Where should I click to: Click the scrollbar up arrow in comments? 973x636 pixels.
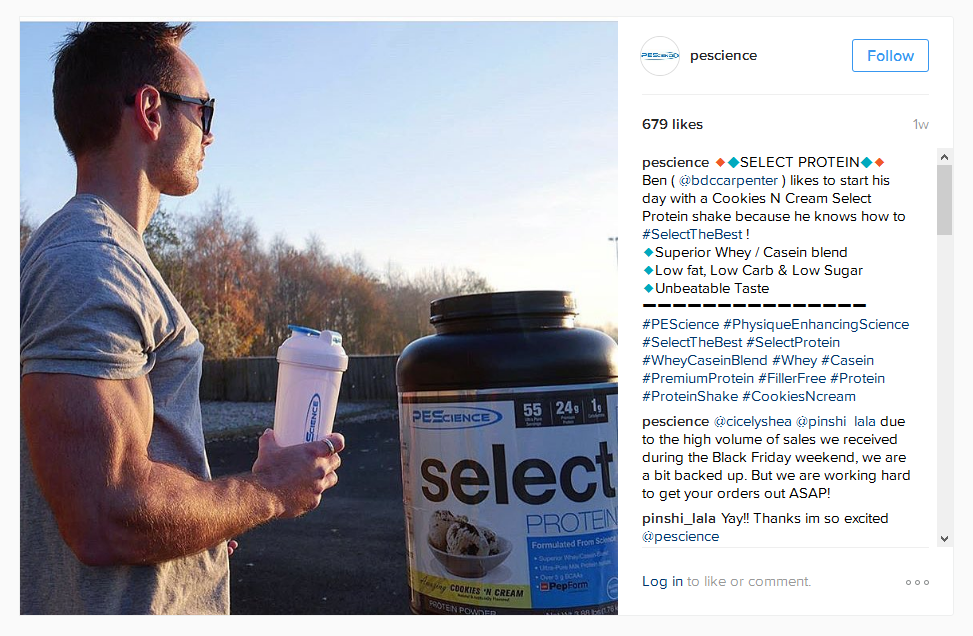click(944, 157)
